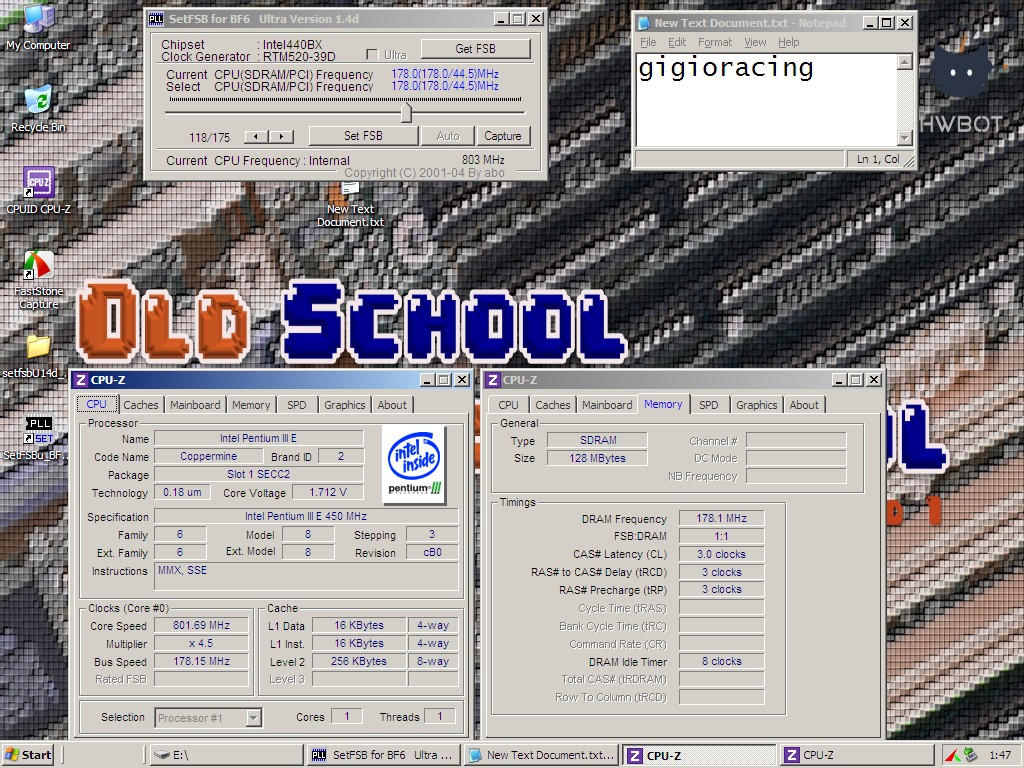1024x768 pixels.
Task: Minimize the SetFSB window
Action: point(500,19)
